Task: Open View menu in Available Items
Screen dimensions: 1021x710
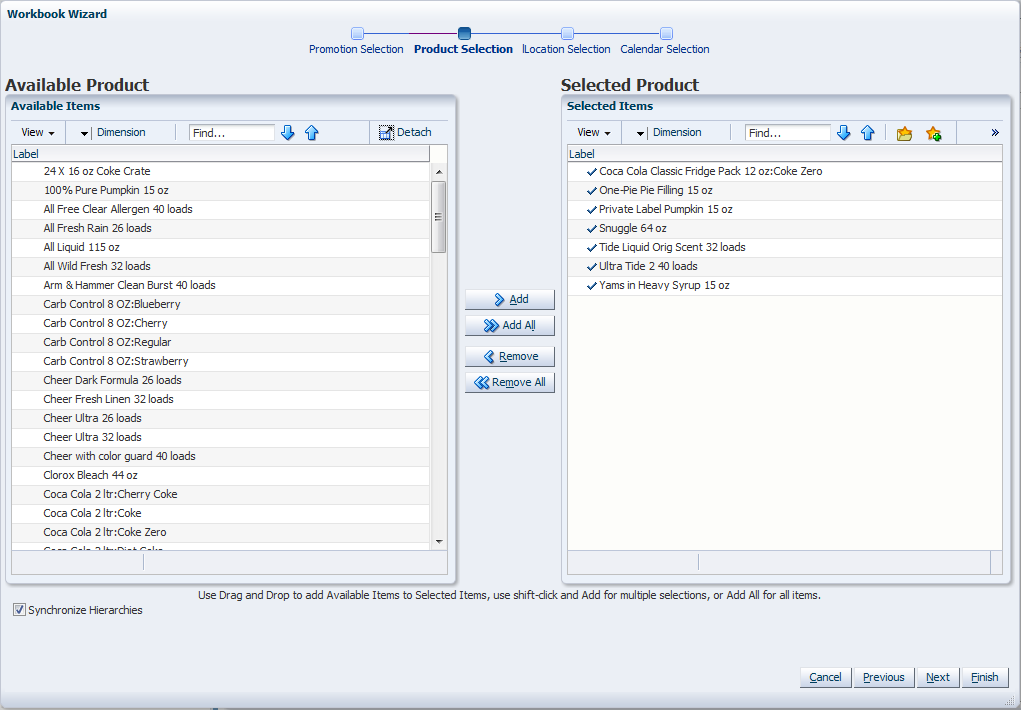Action: coord(38,132)
